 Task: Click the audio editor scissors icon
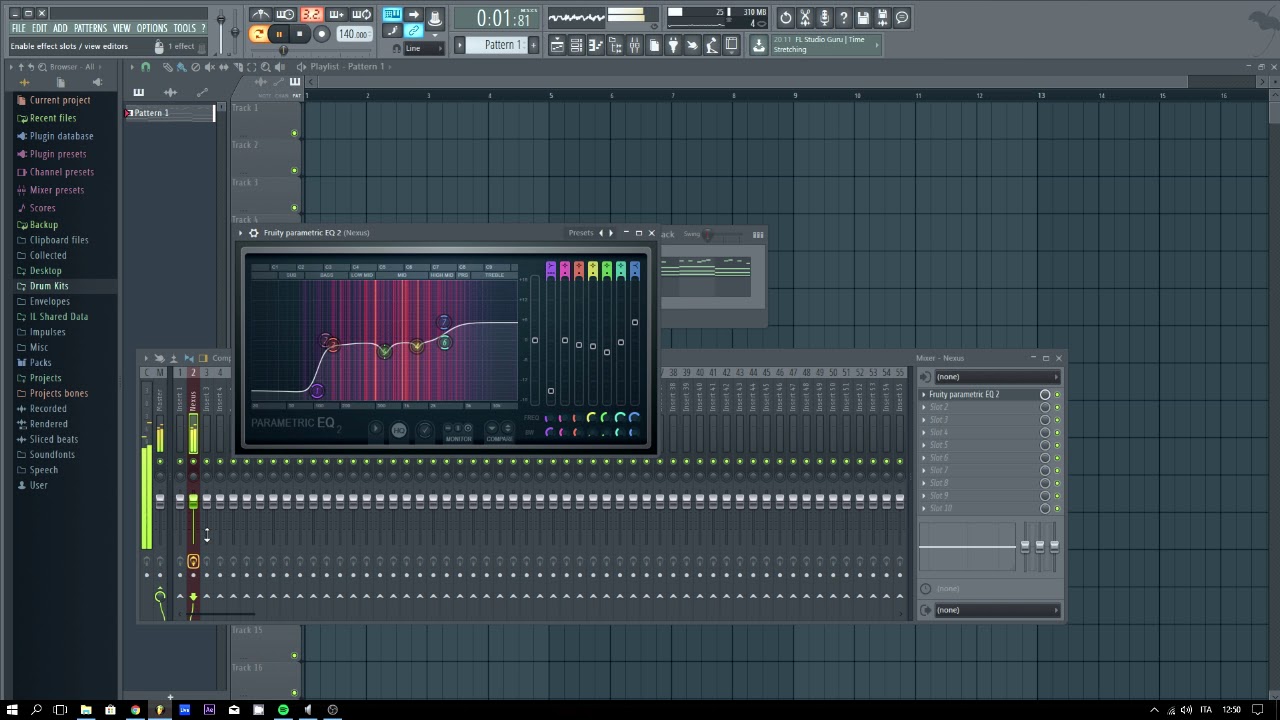(x=805, y=17)
